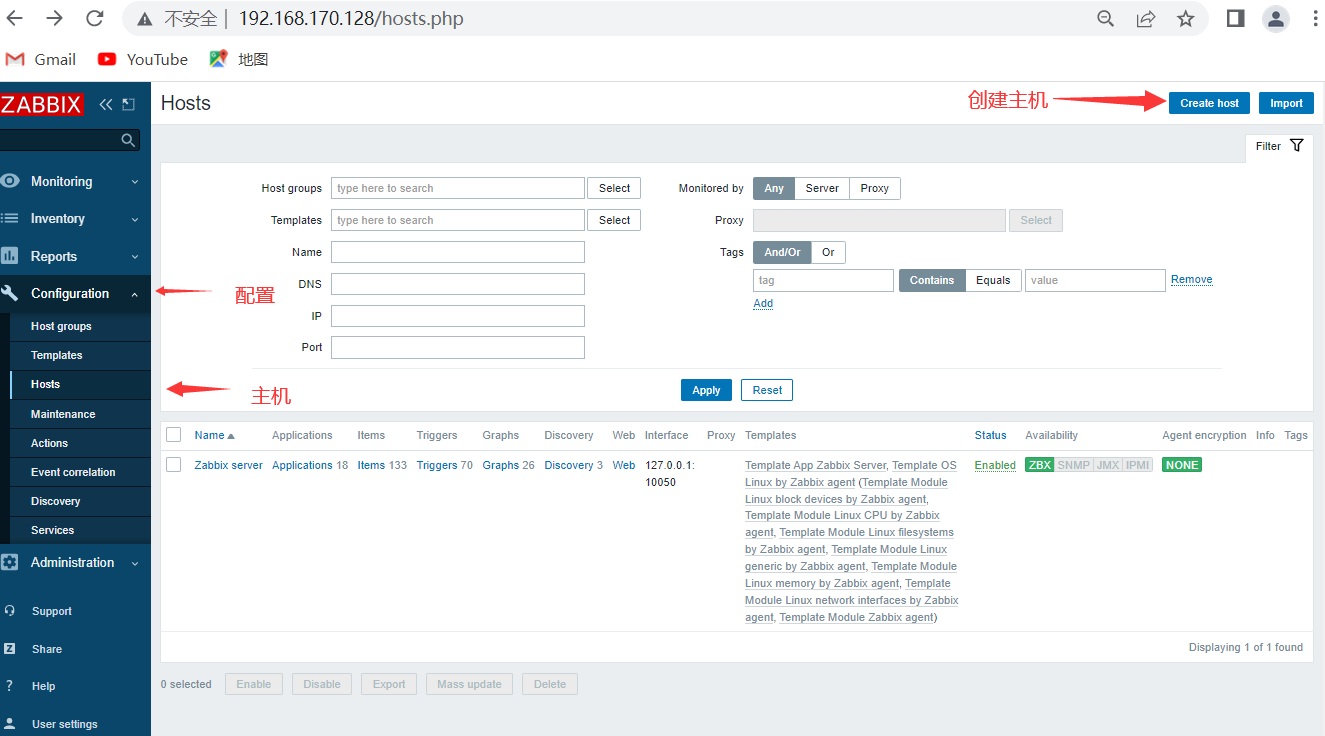The width and height of the screenshot is (1325, 736).
Task: Click the Host groups search field
Action: tap(458, 188)
